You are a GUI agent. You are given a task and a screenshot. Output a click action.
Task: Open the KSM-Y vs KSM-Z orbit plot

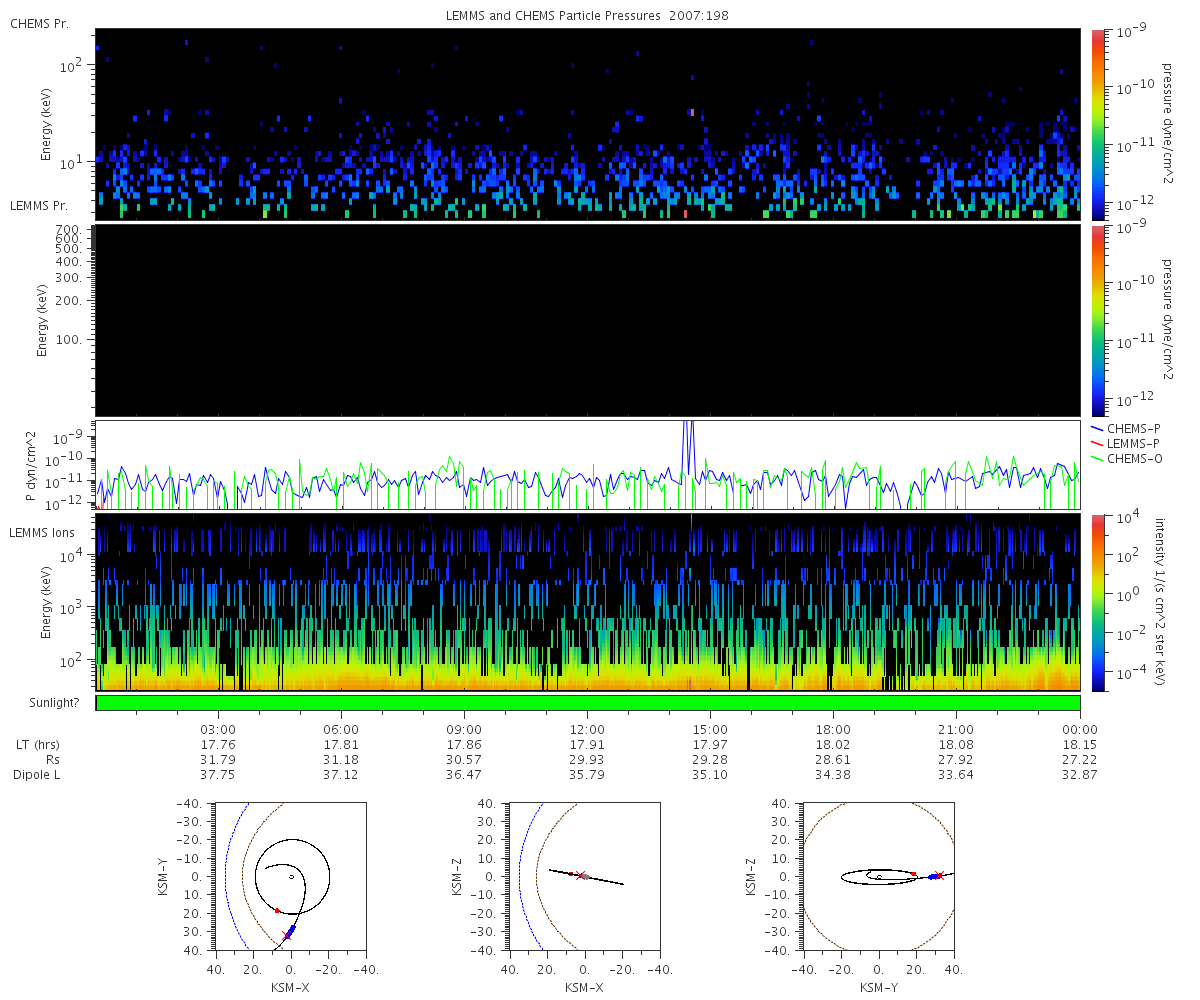pyautogui.click(x=878, y=877)
